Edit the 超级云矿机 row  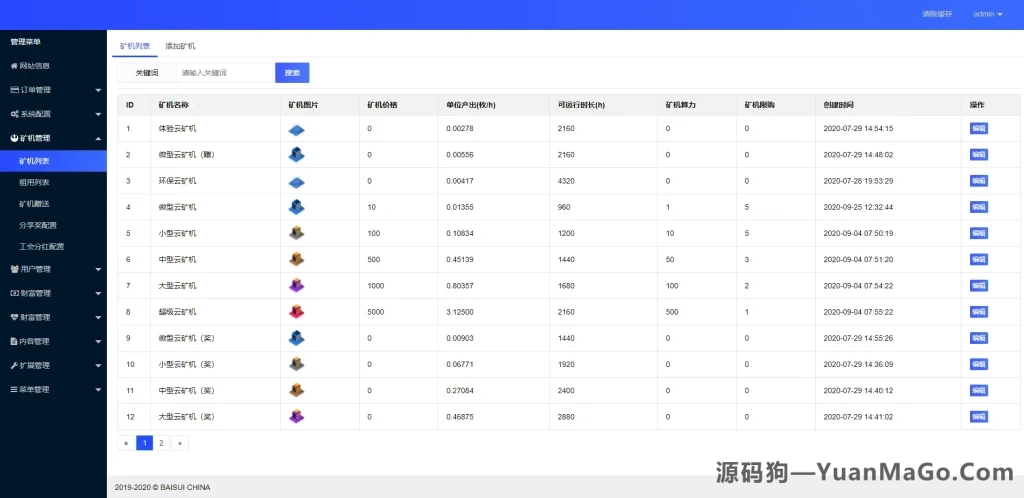(x=978, y=312)
